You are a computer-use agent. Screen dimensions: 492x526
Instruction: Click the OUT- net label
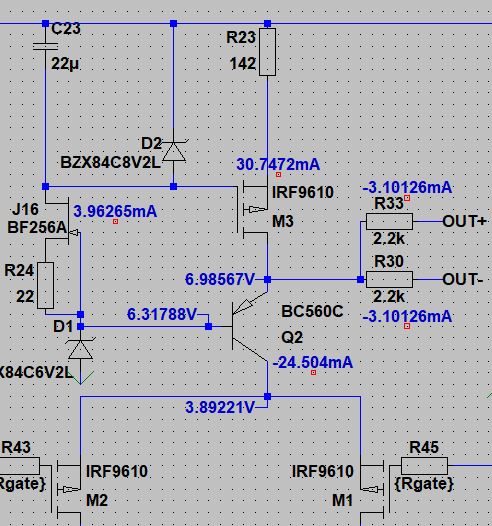[x=462, y=279]
